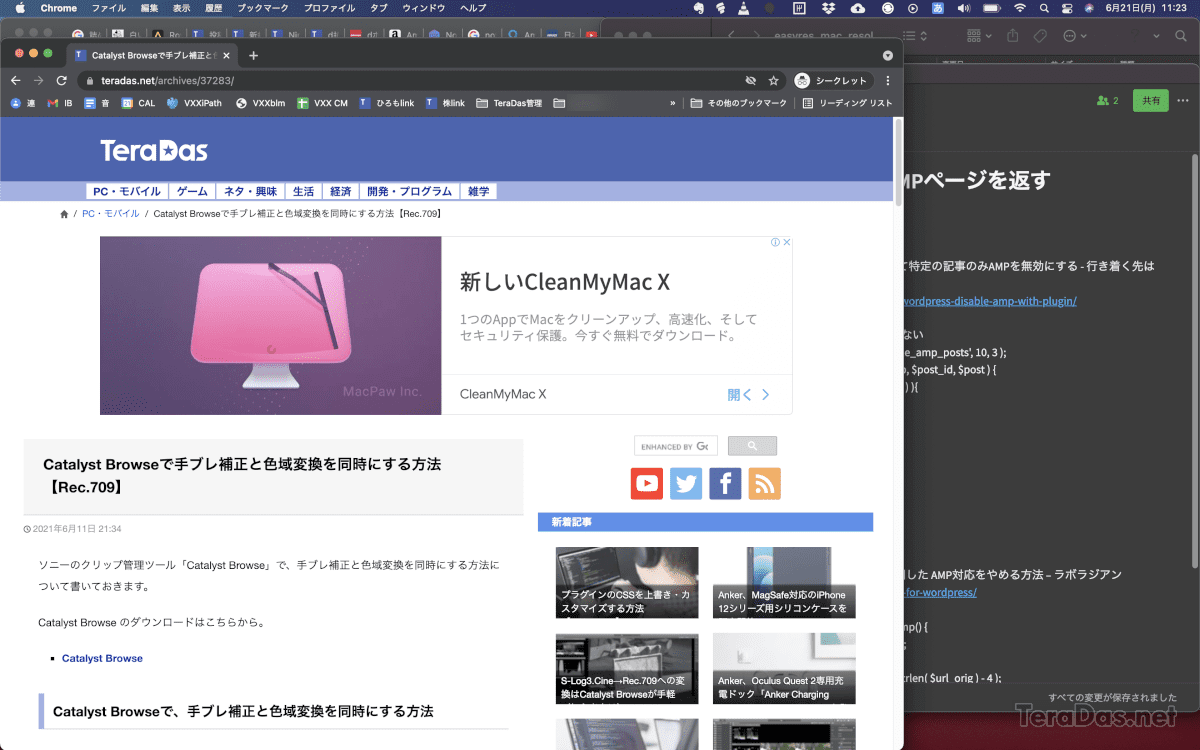The image size is (1200, 750).
Task: Open the VXX CM bookmark
Action: (x=322, y=103)
